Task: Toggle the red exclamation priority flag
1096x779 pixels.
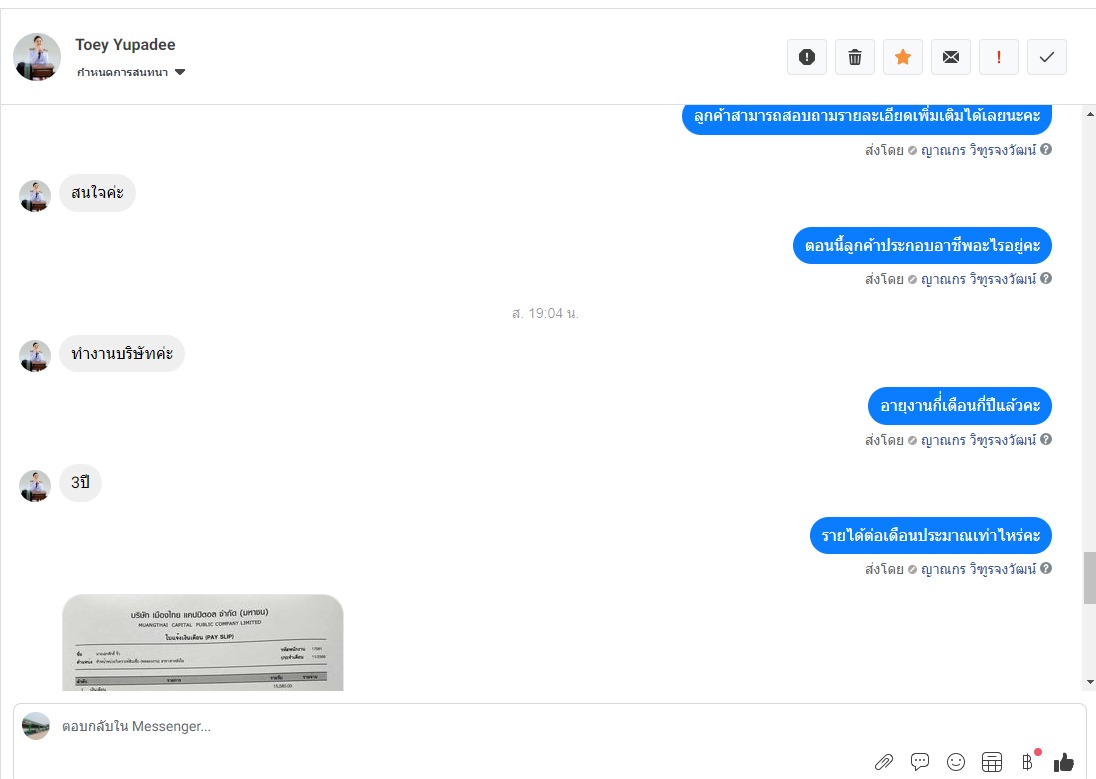Action: (999, 57)
